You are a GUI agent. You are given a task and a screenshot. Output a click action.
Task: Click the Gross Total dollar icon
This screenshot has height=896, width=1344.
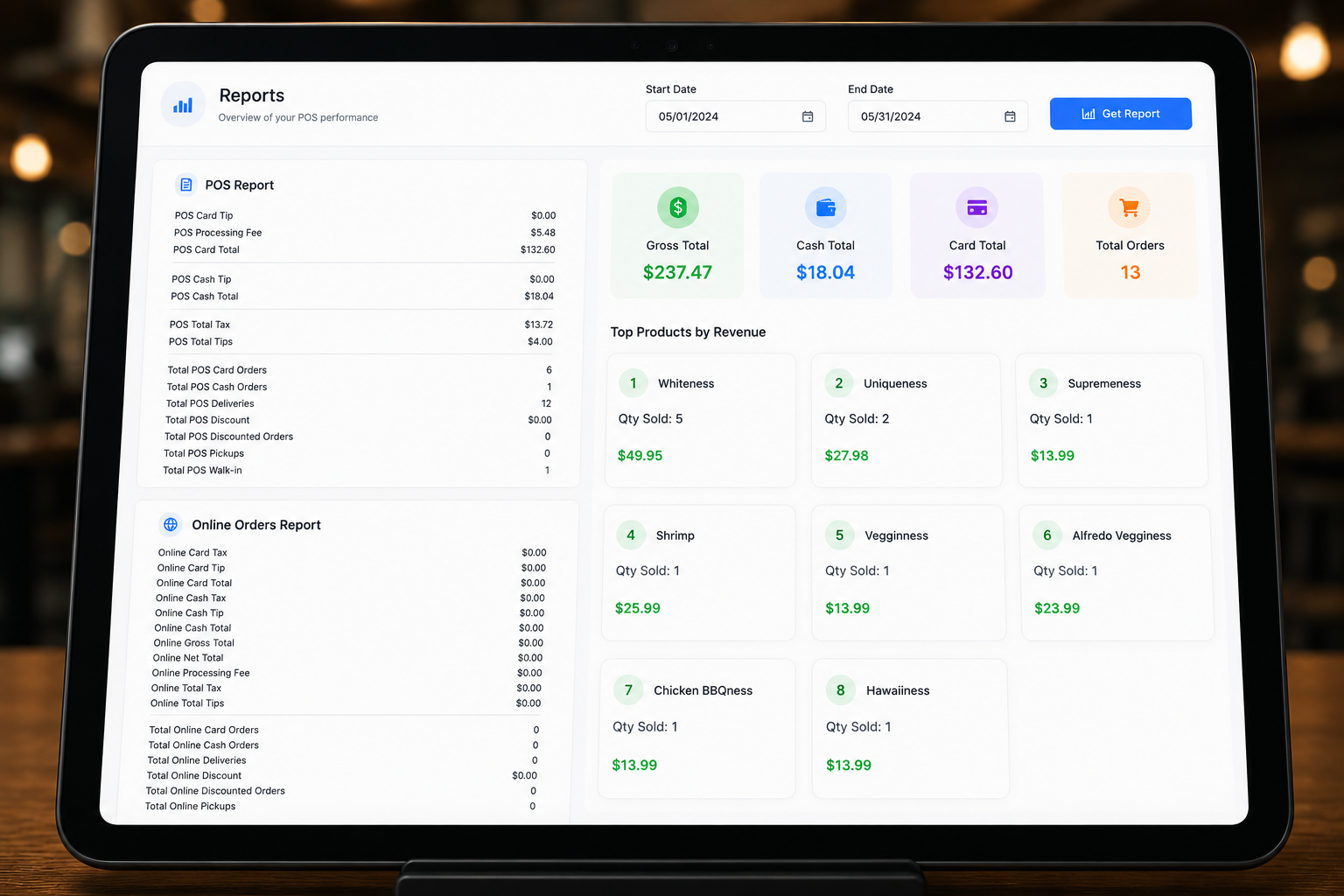[678, 207]
